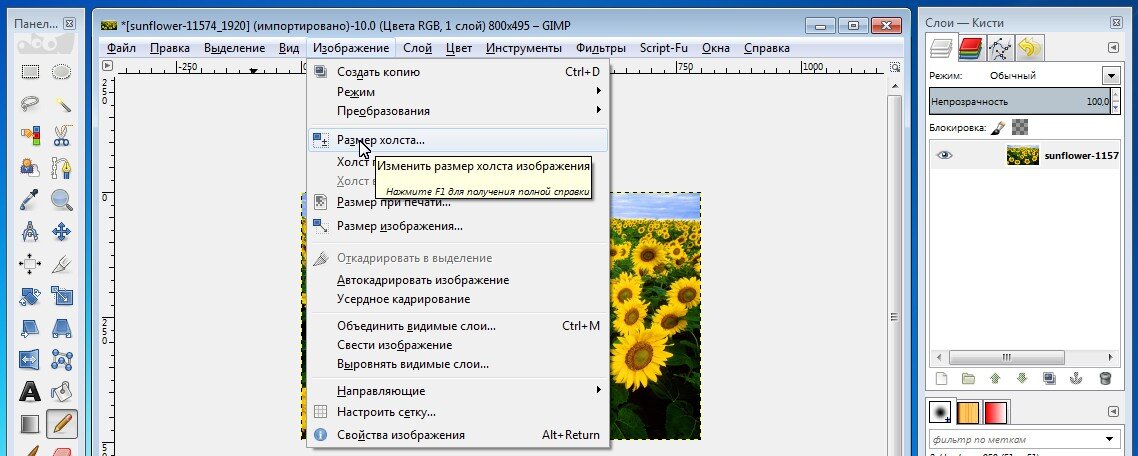Select the Pencil tool
The image size is (1138, 456).
62,423
